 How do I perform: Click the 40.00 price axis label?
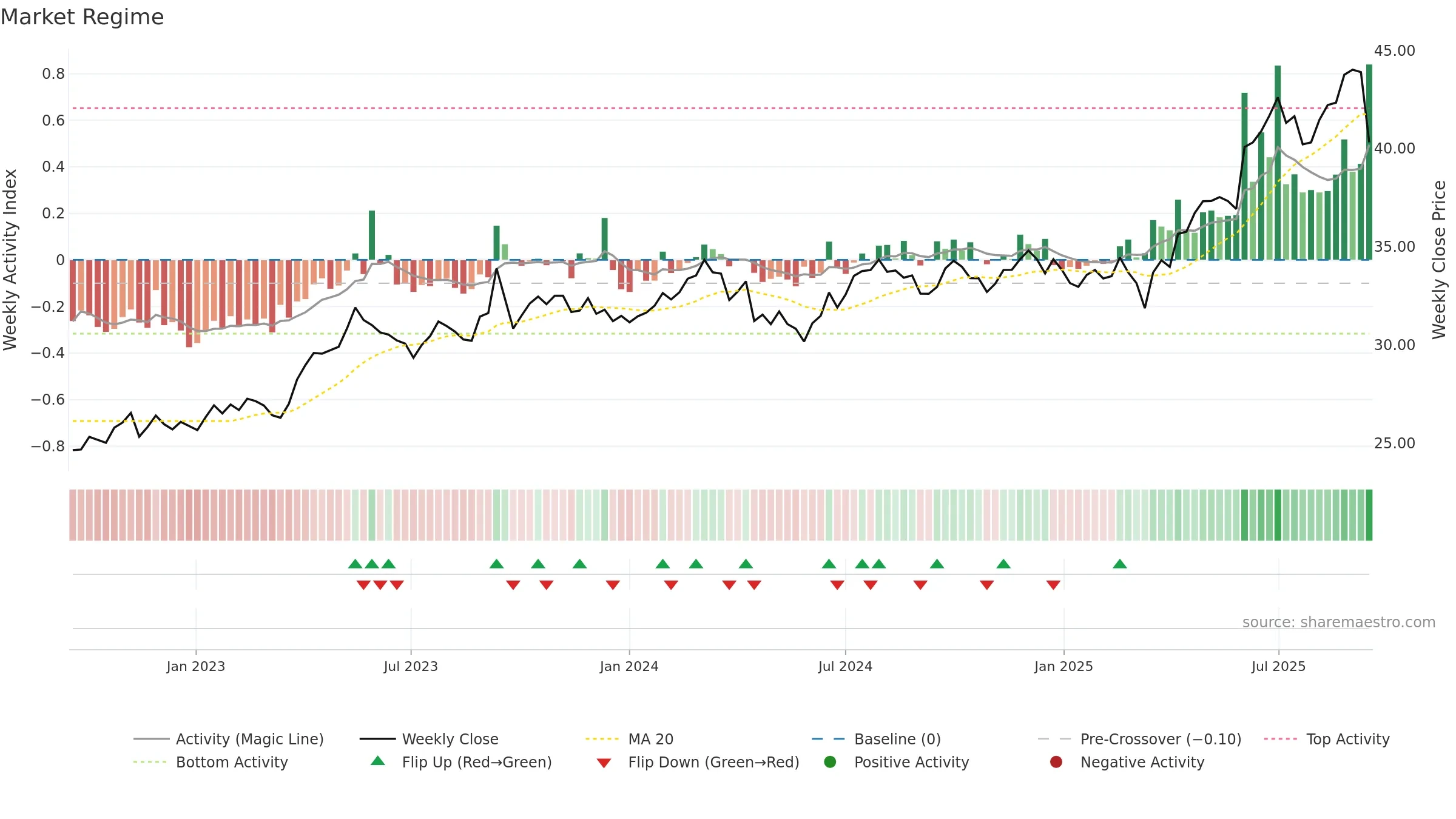(1395, 149)
